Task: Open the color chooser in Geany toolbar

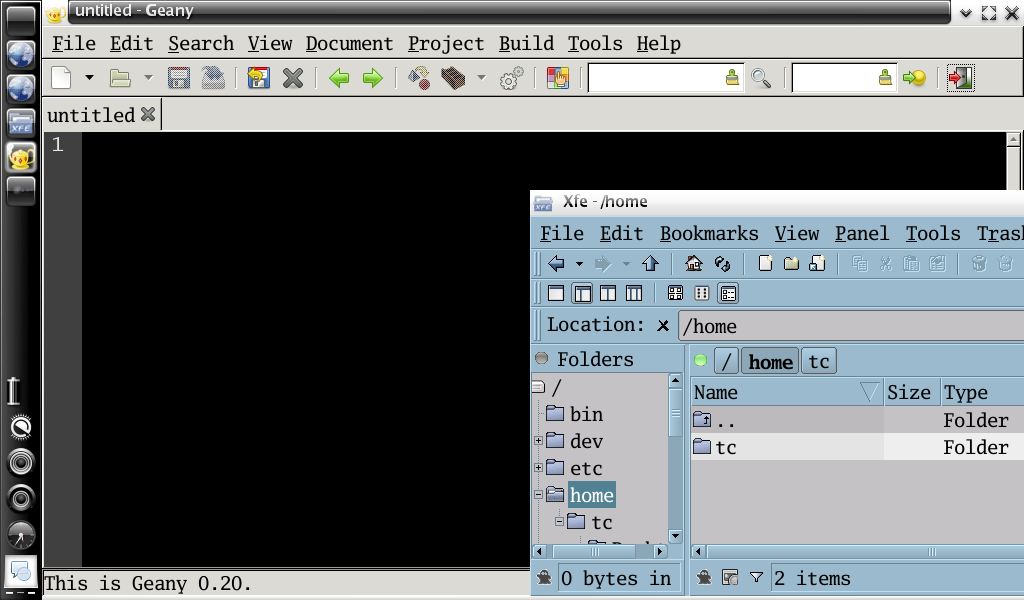Action: click(x=557, y=78)
